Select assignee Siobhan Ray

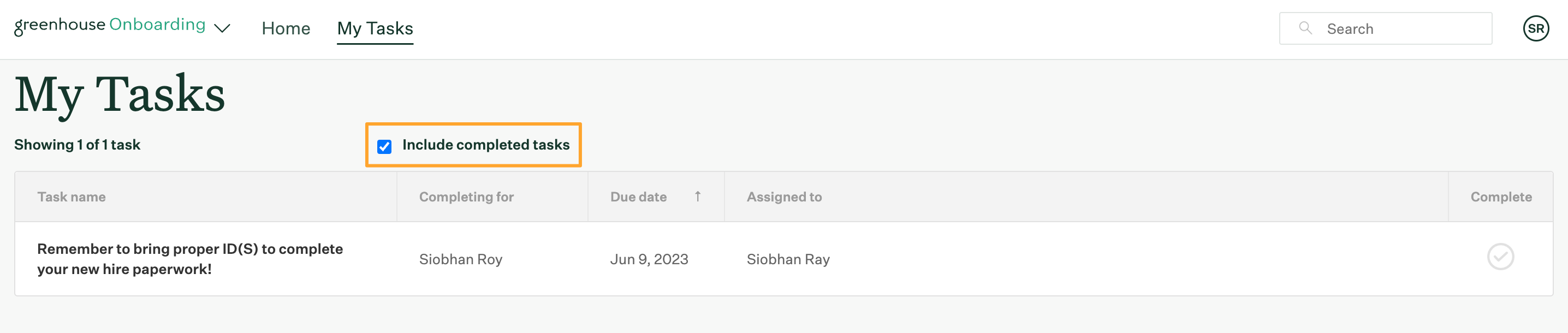coord(788,259)
